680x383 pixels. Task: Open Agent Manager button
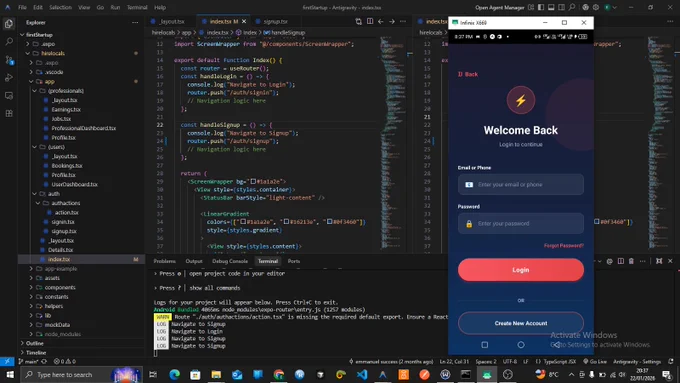coord(500,7)
